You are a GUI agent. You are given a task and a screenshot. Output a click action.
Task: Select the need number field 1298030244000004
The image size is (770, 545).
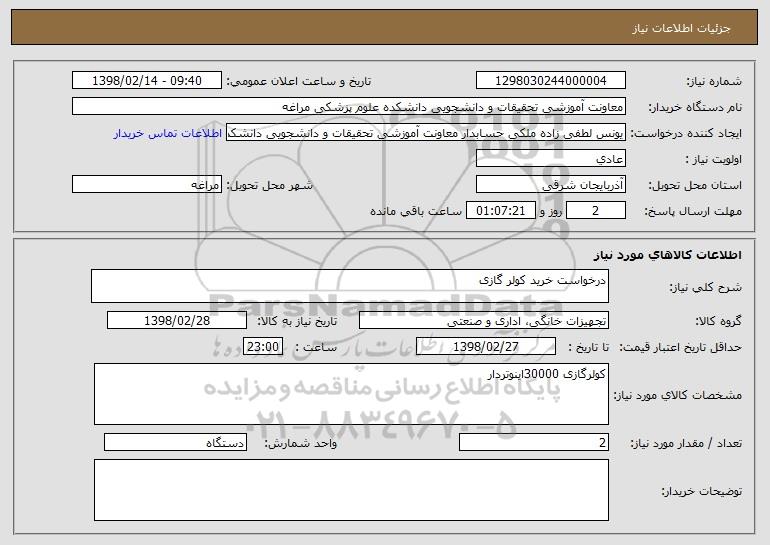tap(550, 81)
